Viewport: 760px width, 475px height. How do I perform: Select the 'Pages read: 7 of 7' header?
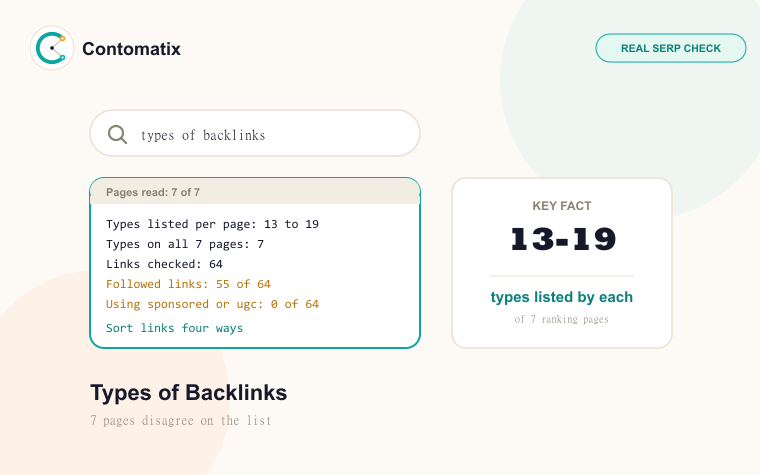[x=255, y=192]
